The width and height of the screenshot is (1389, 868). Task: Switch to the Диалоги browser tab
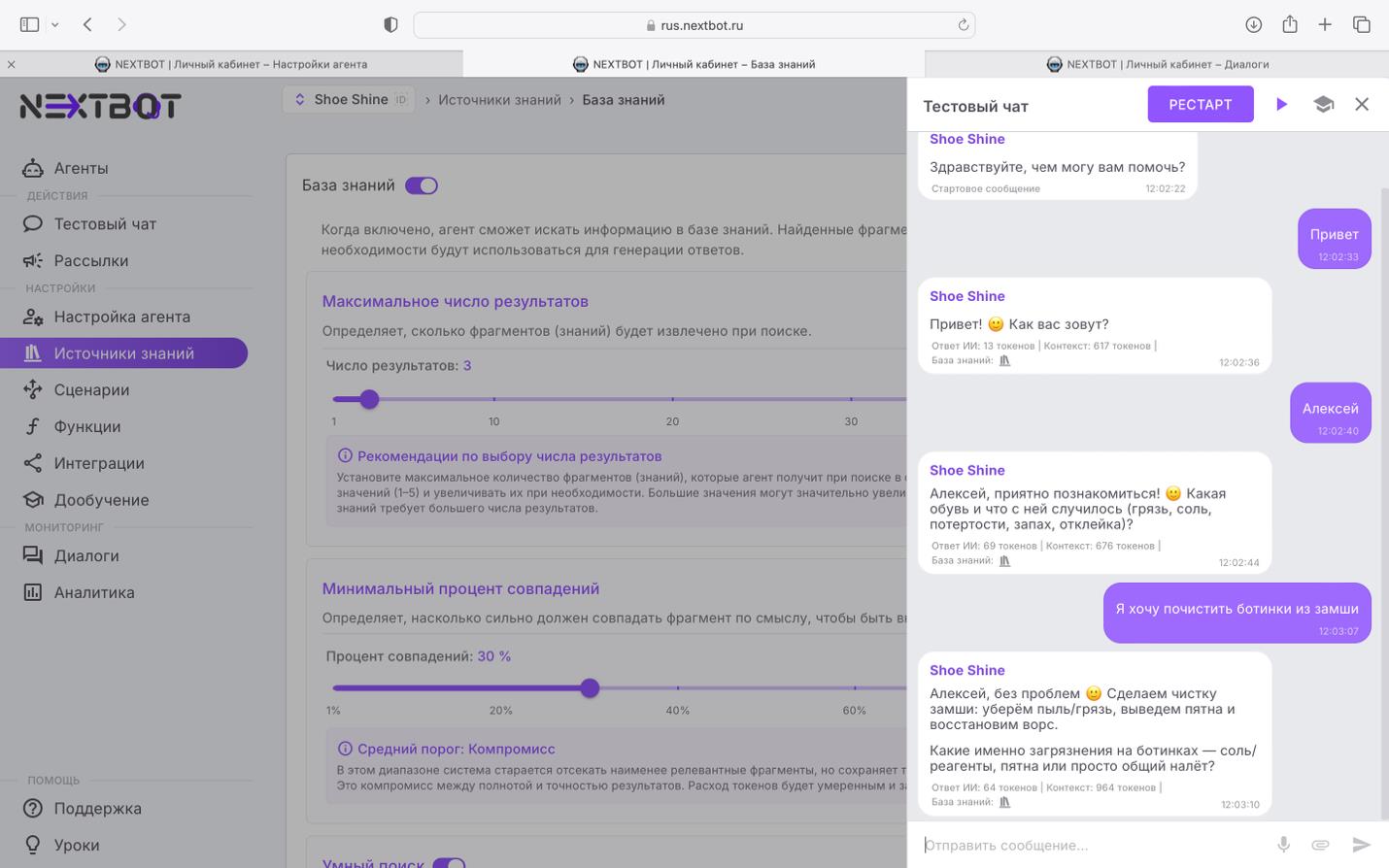click(x=1157, y=64)
